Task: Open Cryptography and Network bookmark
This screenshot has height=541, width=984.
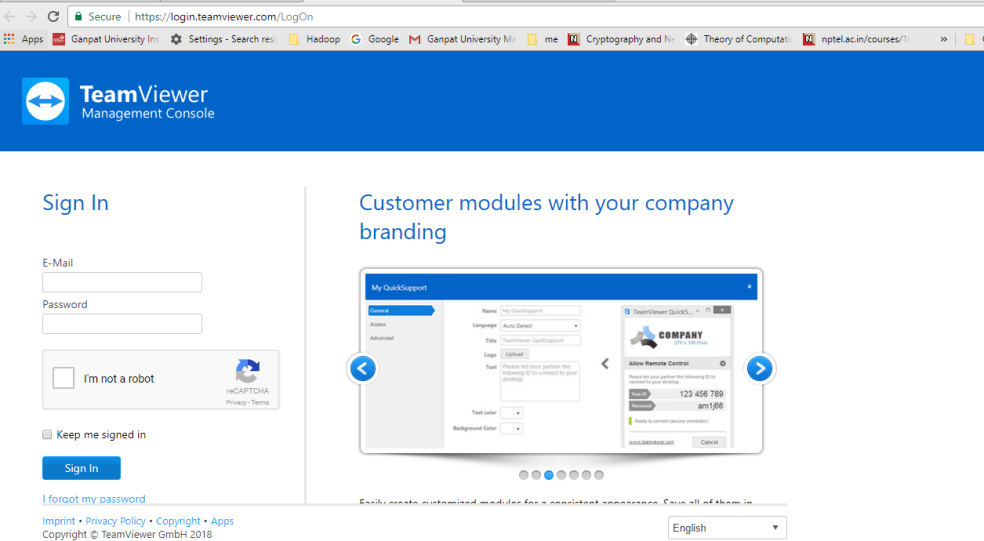Action: (x=621, y=39)
